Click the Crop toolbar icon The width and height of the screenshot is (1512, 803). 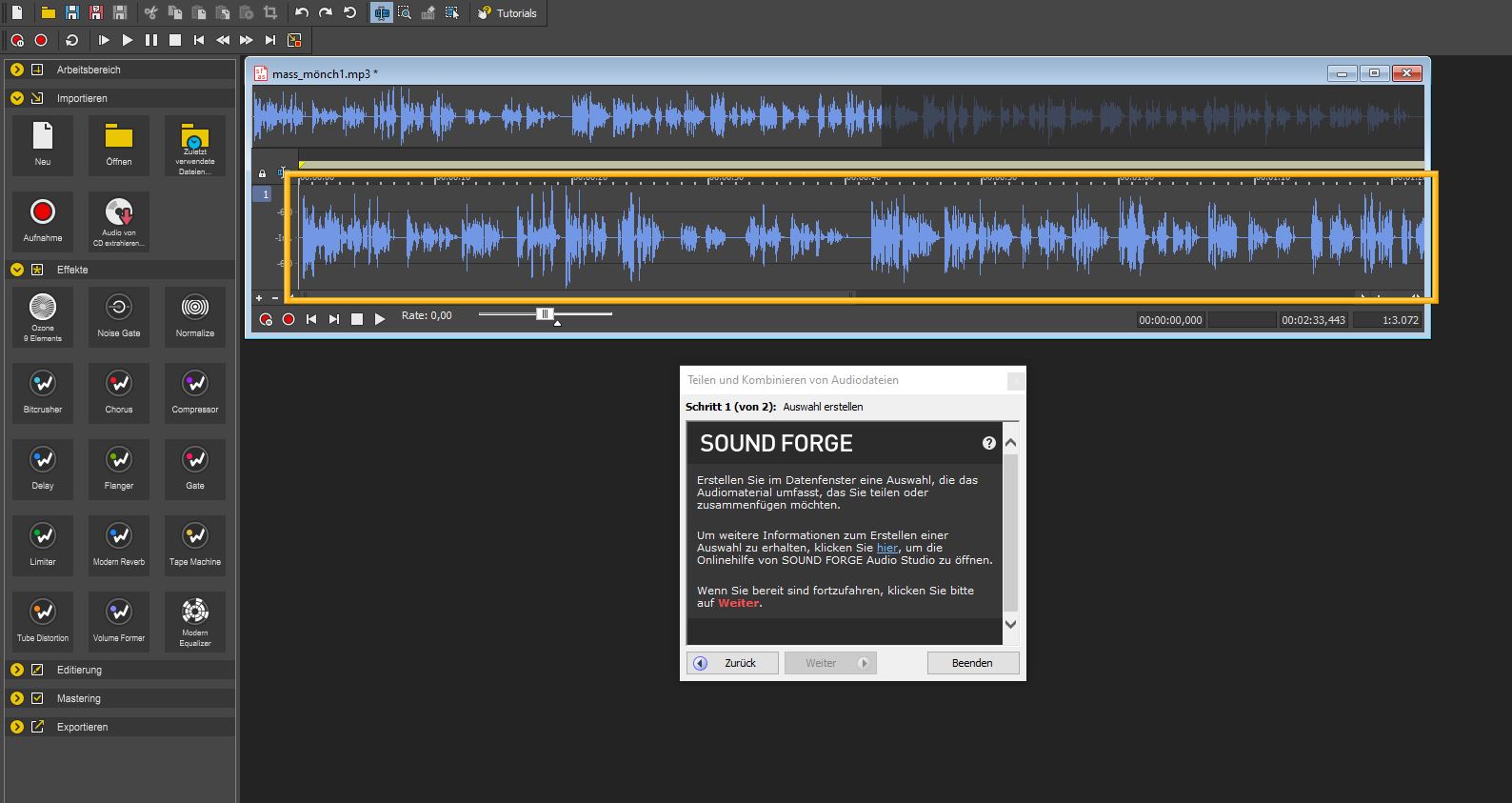[x=270, y=13]
